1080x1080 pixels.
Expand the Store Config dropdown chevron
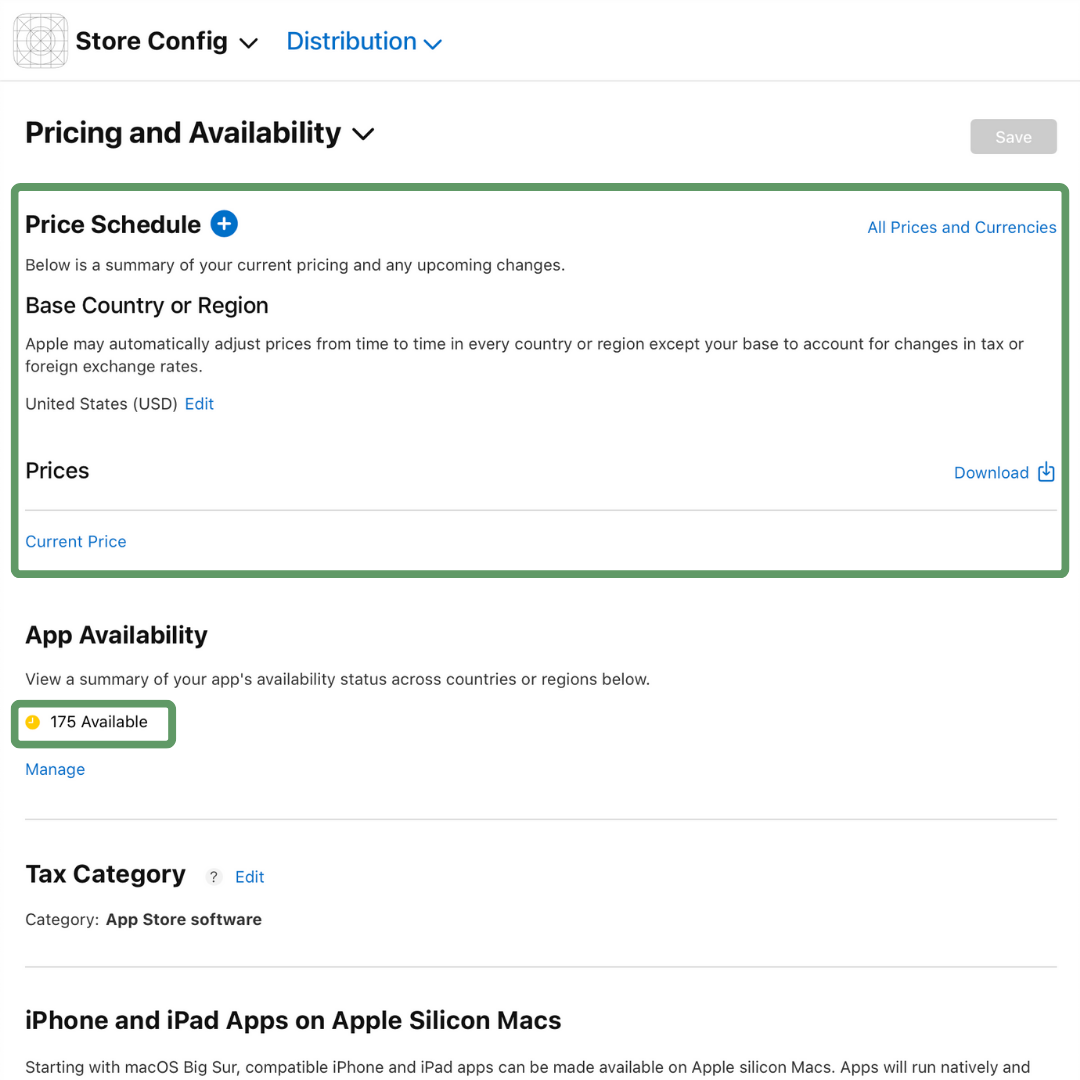coord(248,43)
